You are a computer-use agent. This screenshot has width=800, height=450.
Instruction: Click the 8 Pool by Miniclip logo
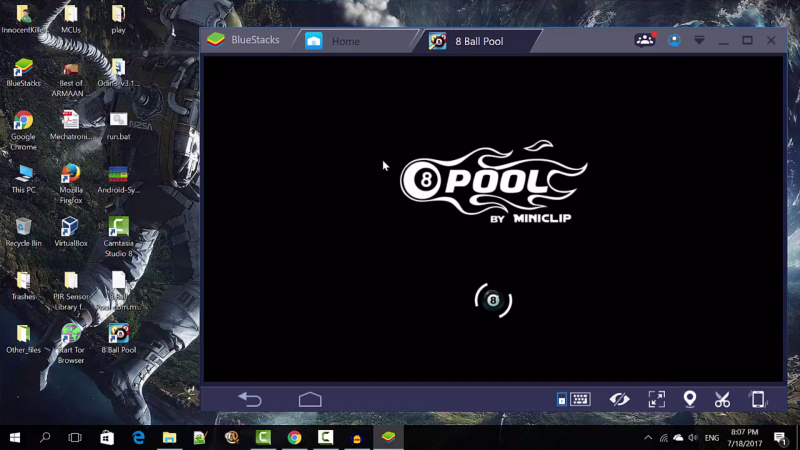pyautogui.click(x=493, y=183)
